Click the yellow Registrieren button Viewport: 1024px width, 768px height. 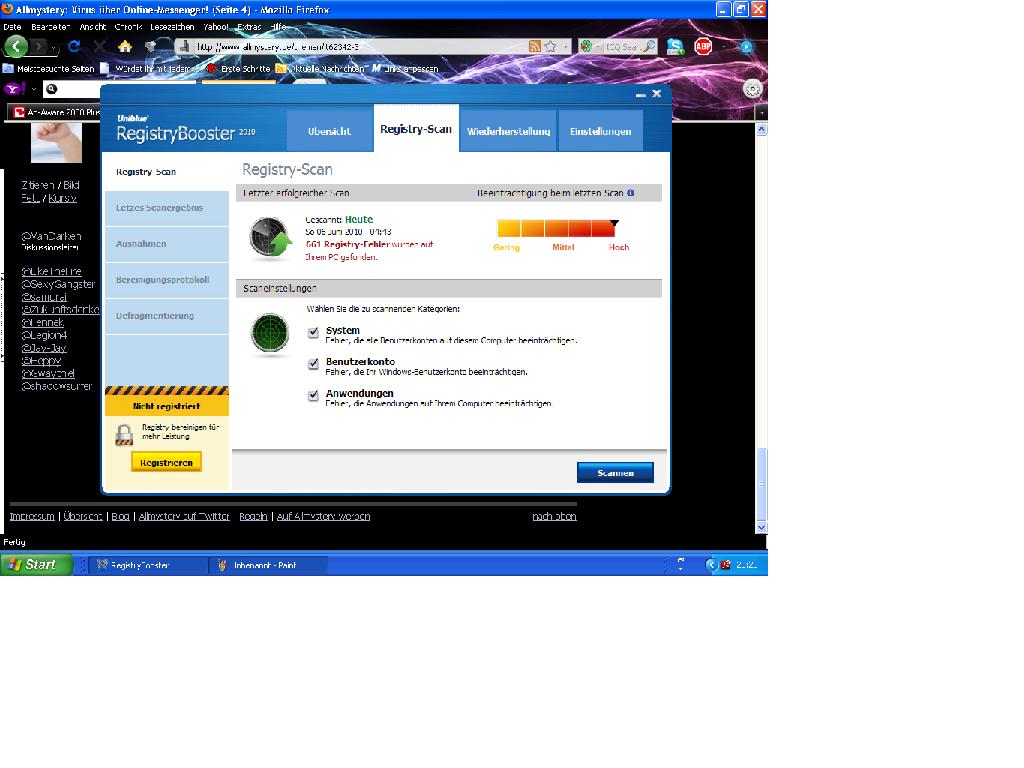[167, 462]
